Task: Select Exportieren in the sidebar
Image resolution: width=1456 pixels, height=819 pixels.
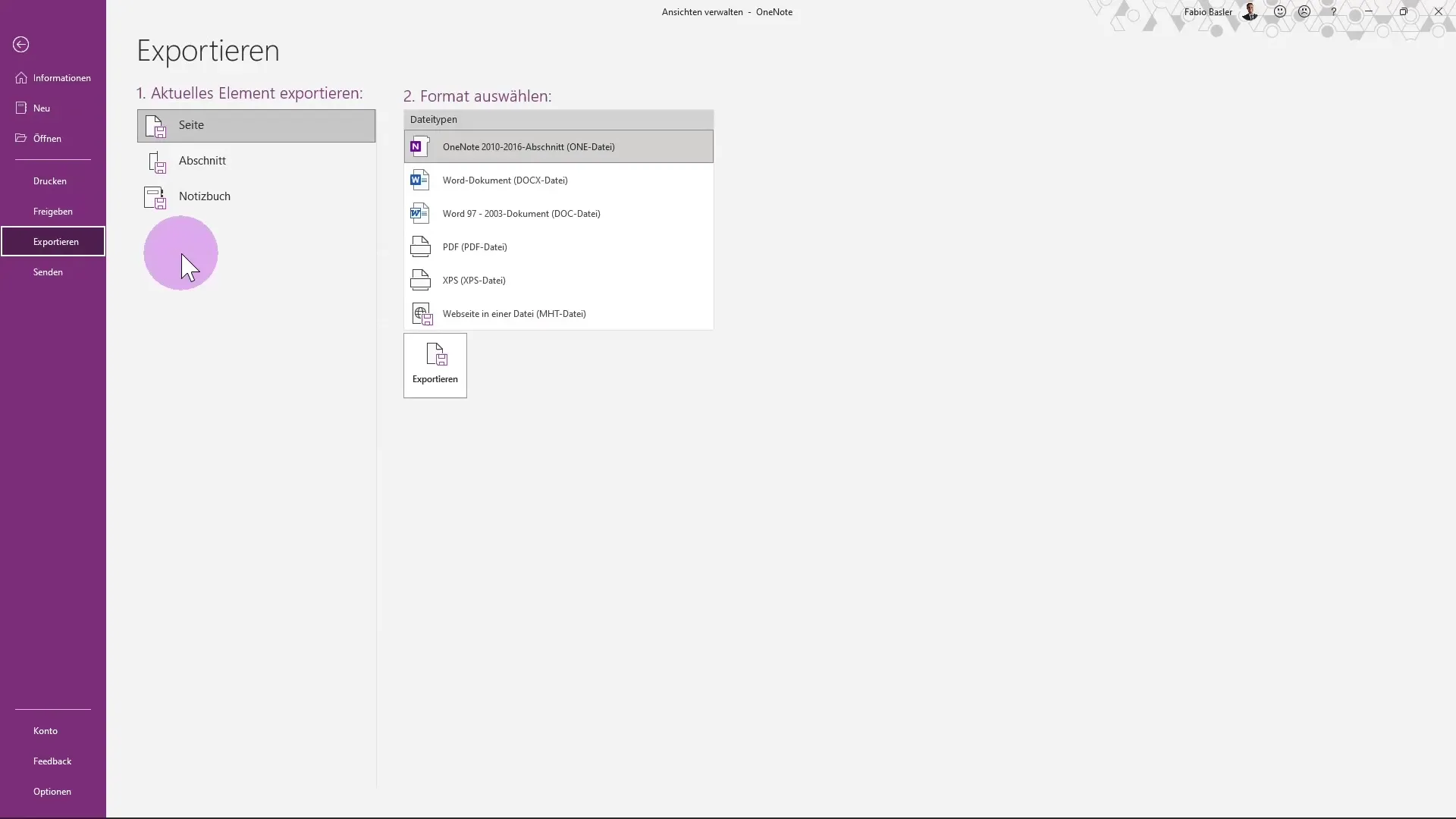Action: (x=53, y=242)
